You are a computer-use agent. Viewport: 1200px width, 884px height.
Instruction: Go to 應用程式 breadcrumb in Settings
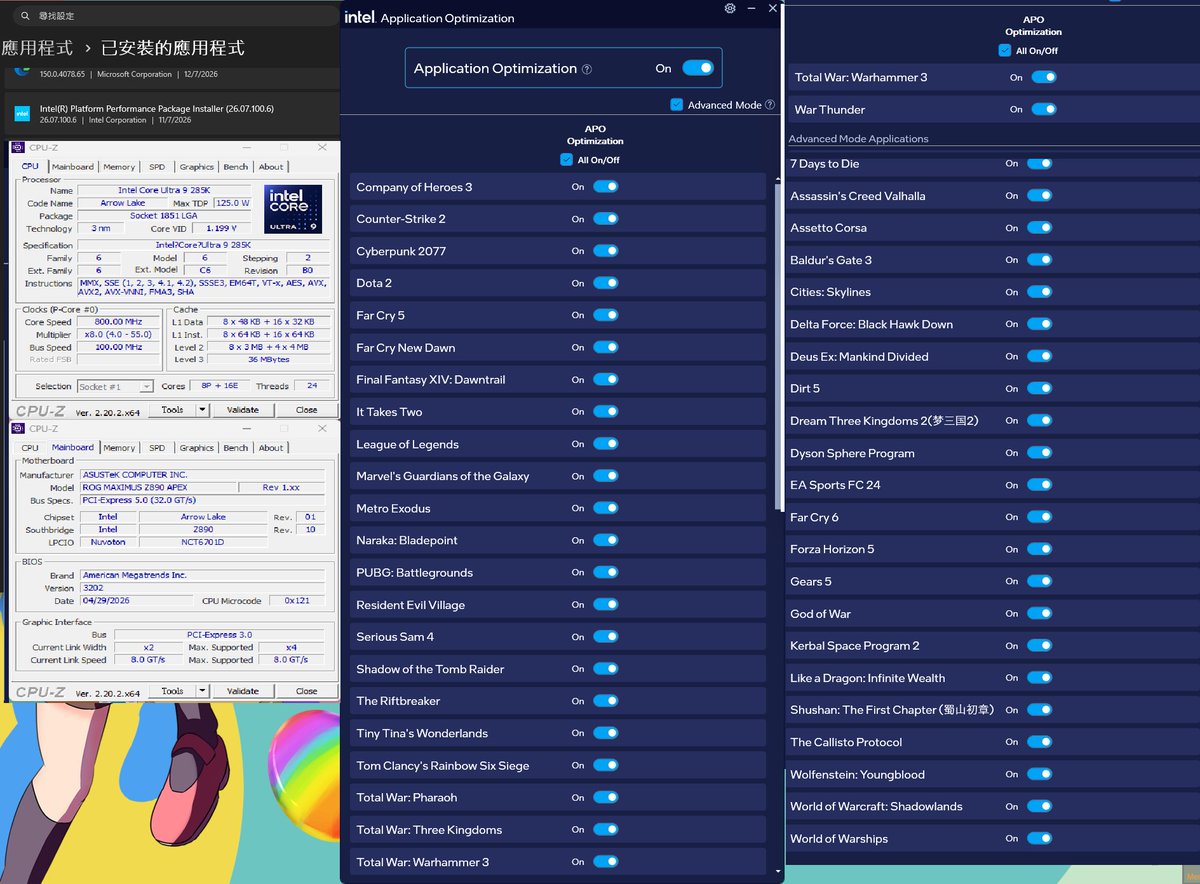click(37, 48)
